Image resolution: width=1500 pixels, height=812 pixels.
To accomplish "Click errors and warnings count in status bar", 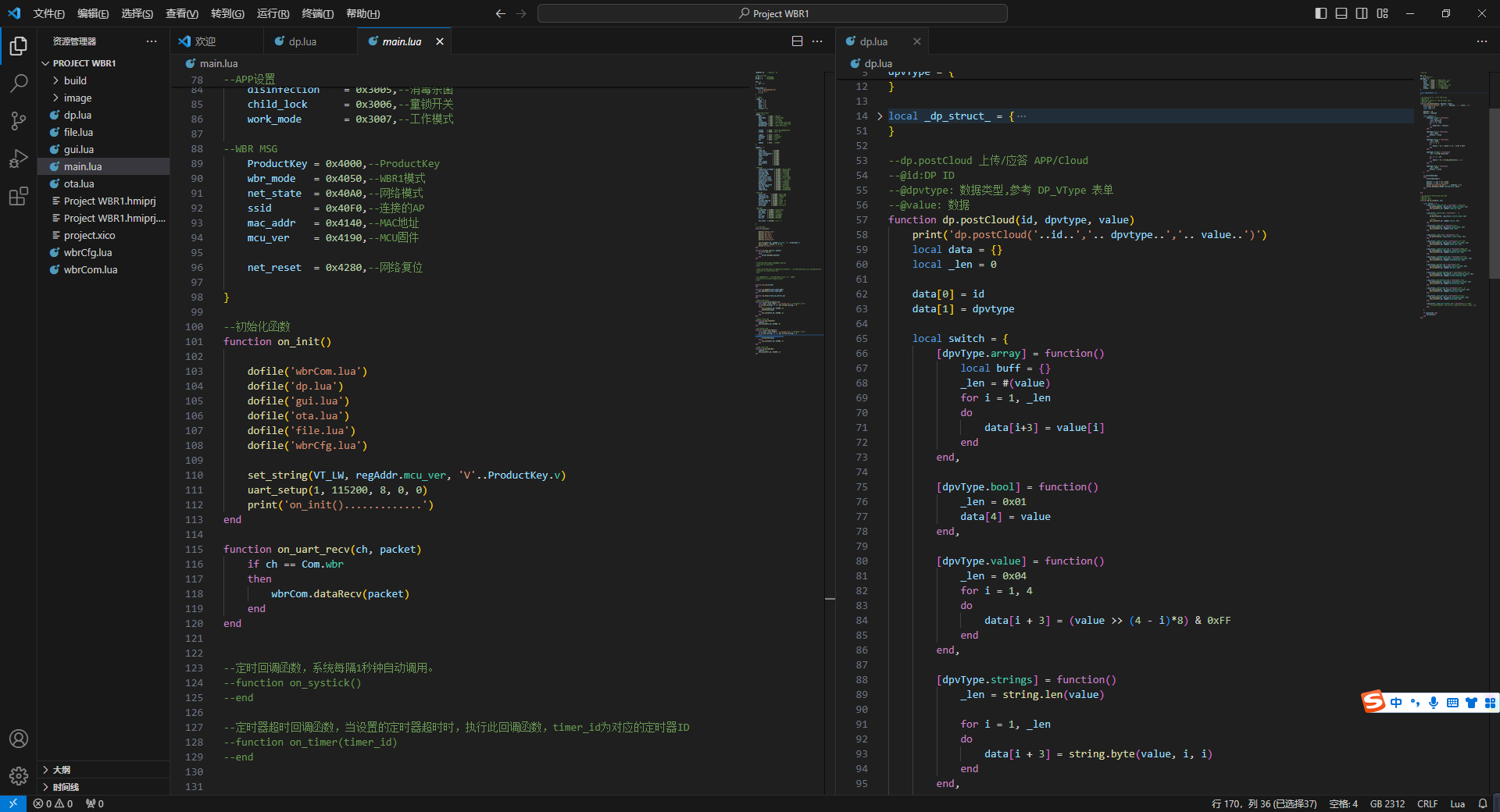I will pyautogui.click(x=53, y=803).
